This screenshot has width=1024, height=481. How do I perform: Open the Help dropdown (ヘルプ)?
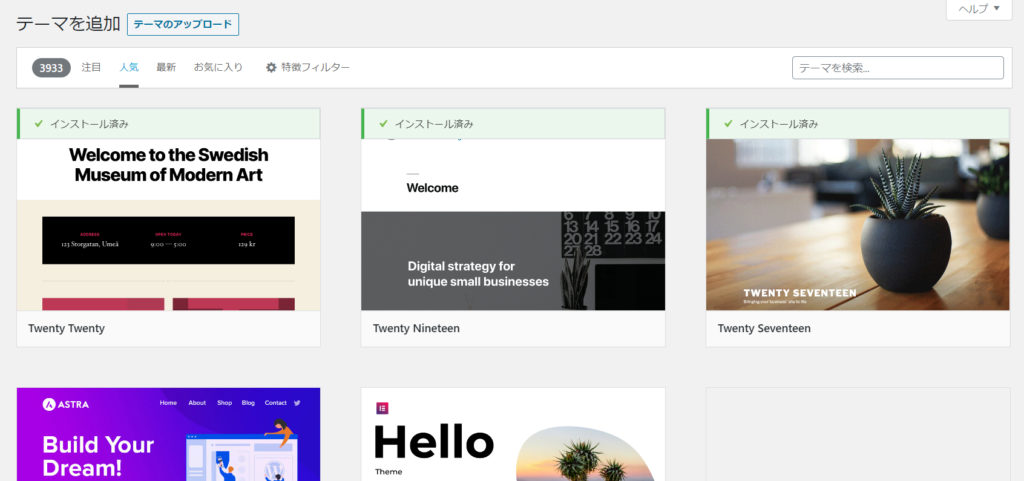979,9
